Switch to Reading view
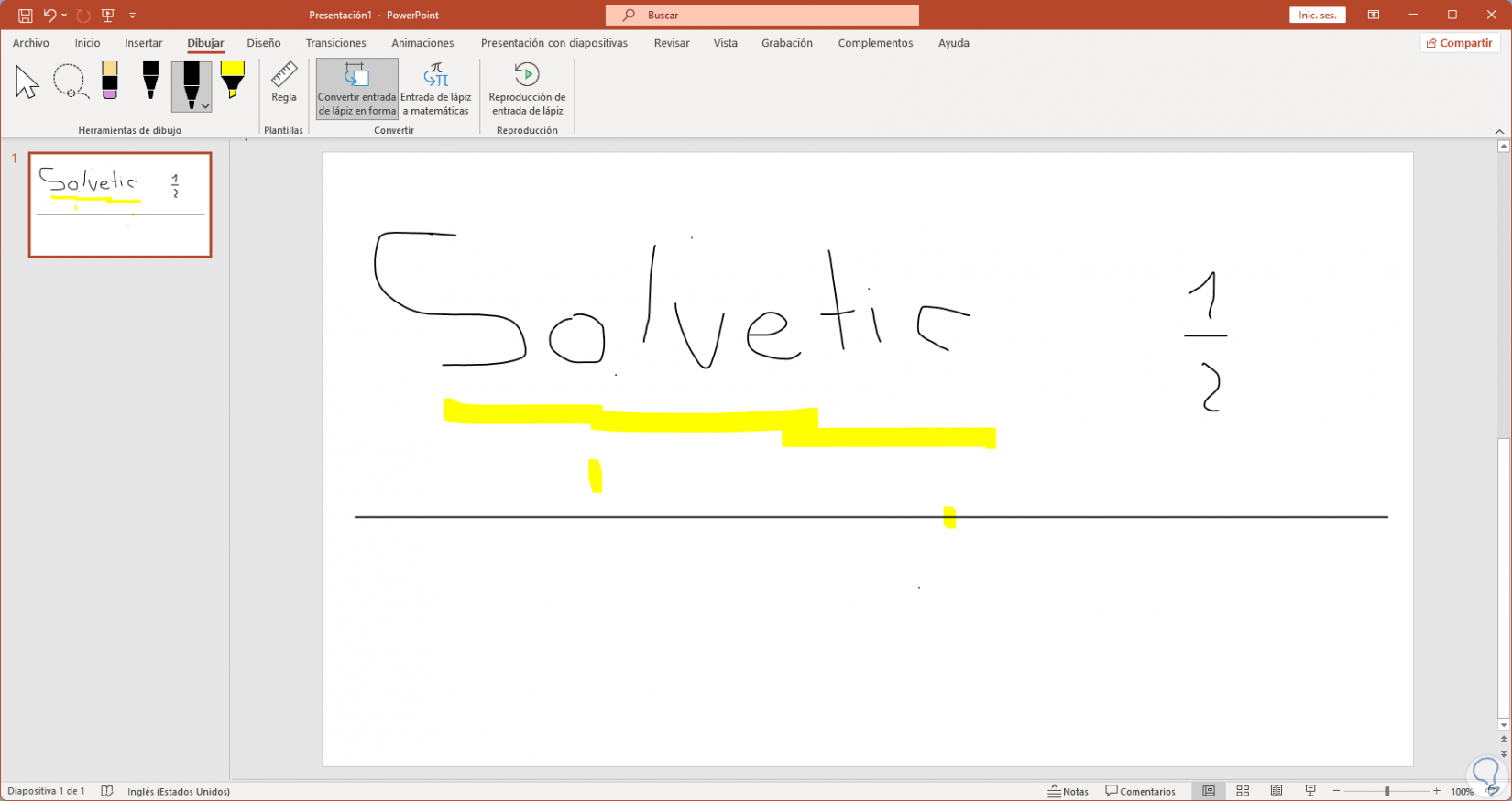This screenshot has height=801, width=1512. (x=1276, y=791)
